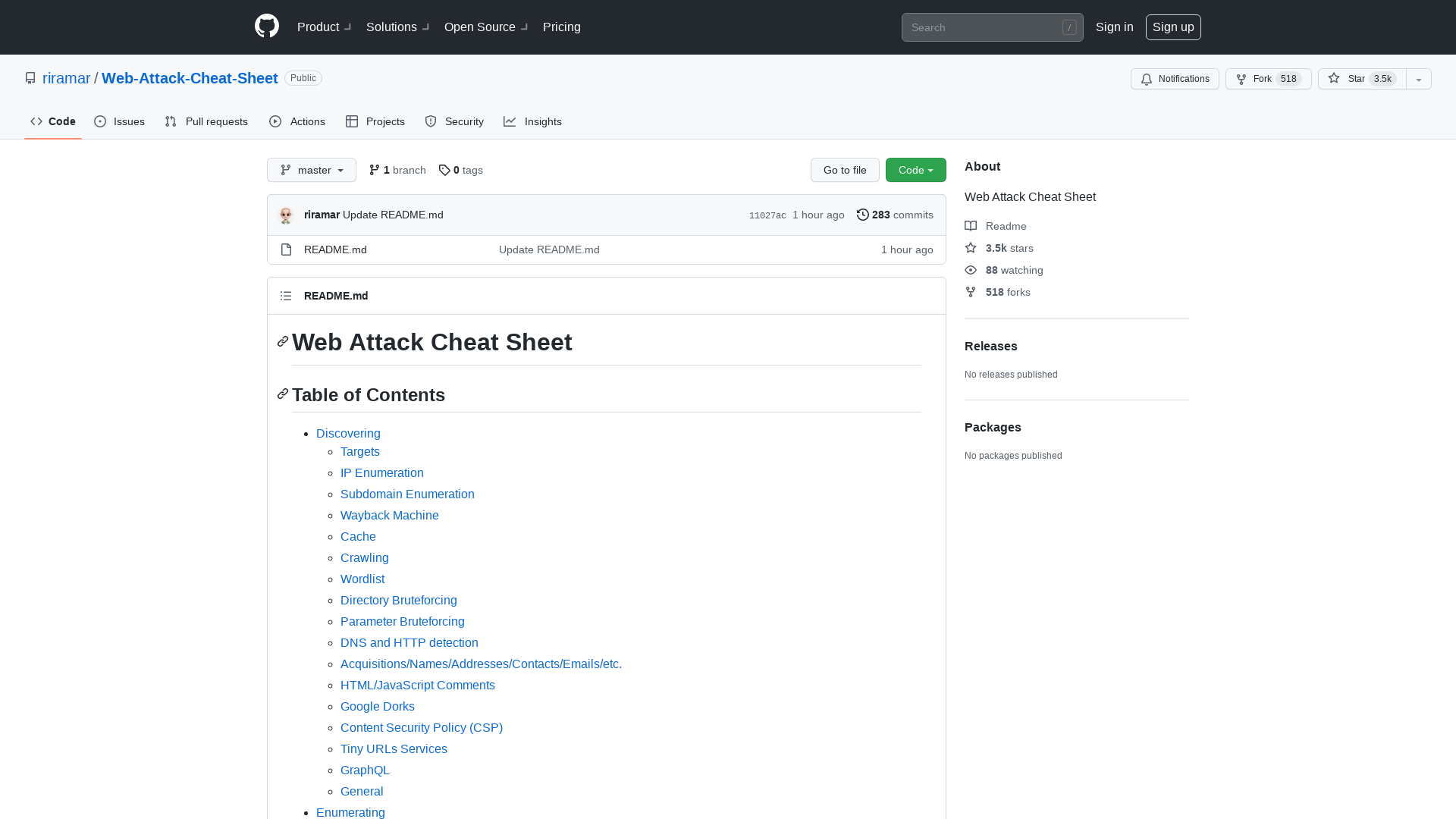Open the Directory Bruteforcing link
Image resolution: width=1456 pixels, height=819 pixels.
[399, 600]
